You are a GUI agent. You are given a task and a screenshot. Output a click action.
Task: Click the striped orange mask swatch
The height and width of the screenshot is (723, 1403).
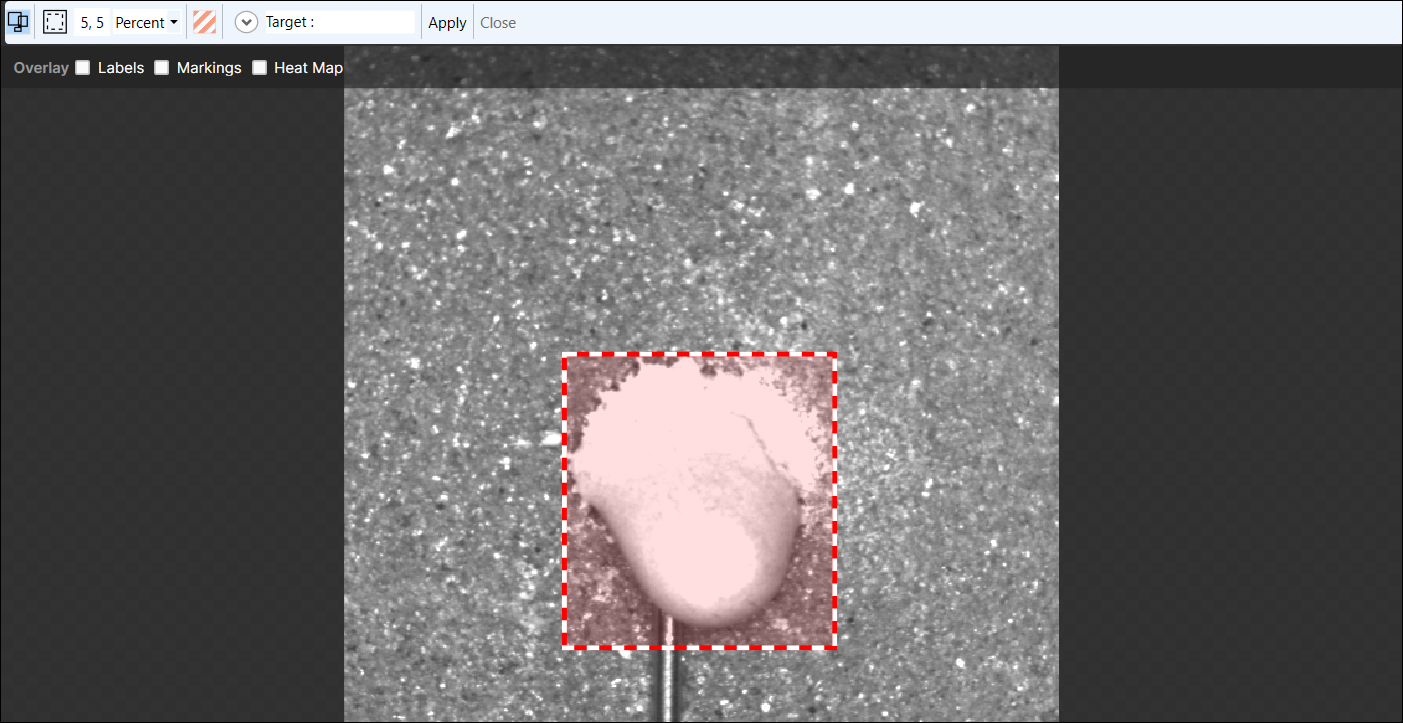point(204,22)
